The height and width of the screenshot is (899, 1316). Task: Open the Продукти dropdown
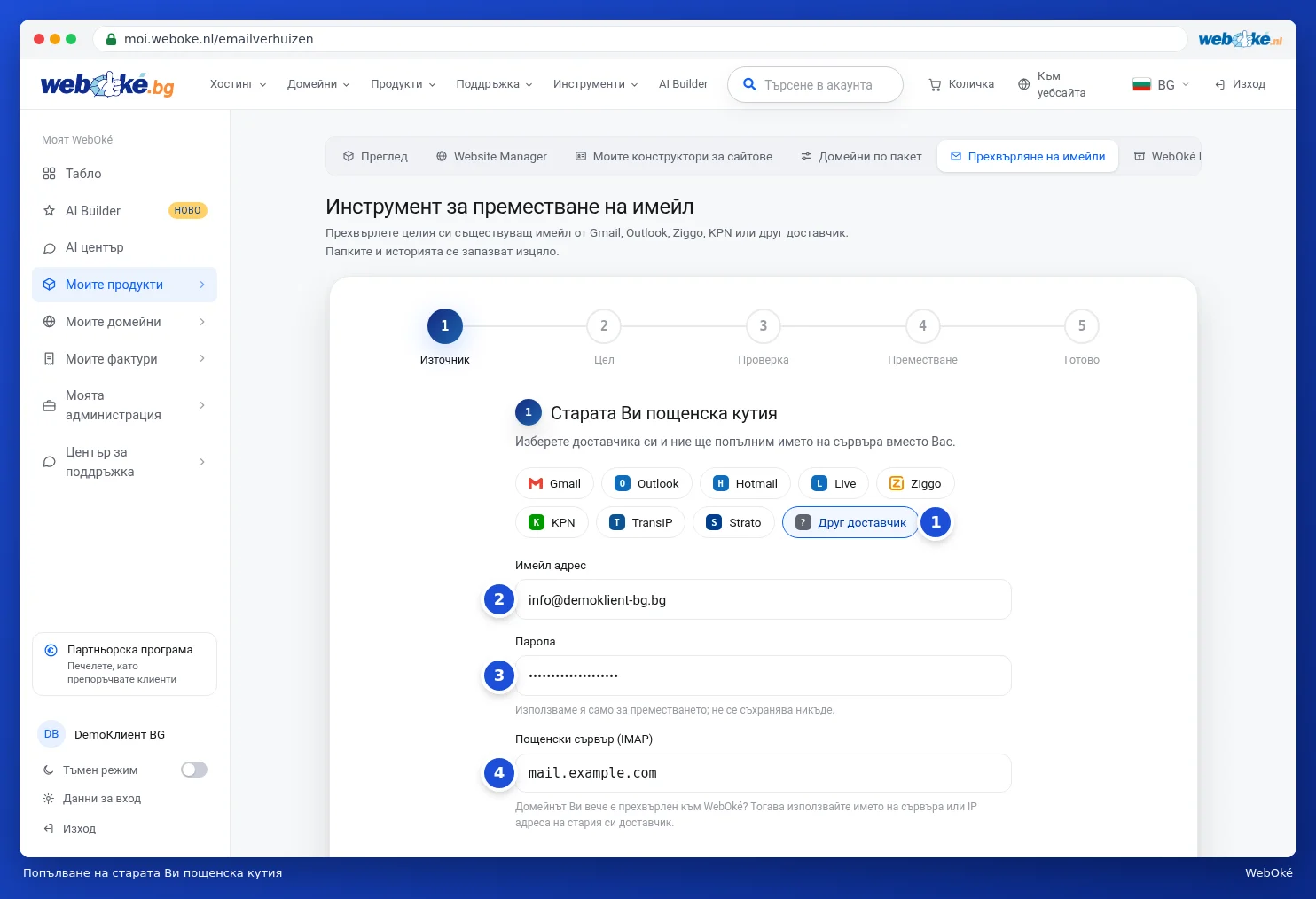pos(403,84)
